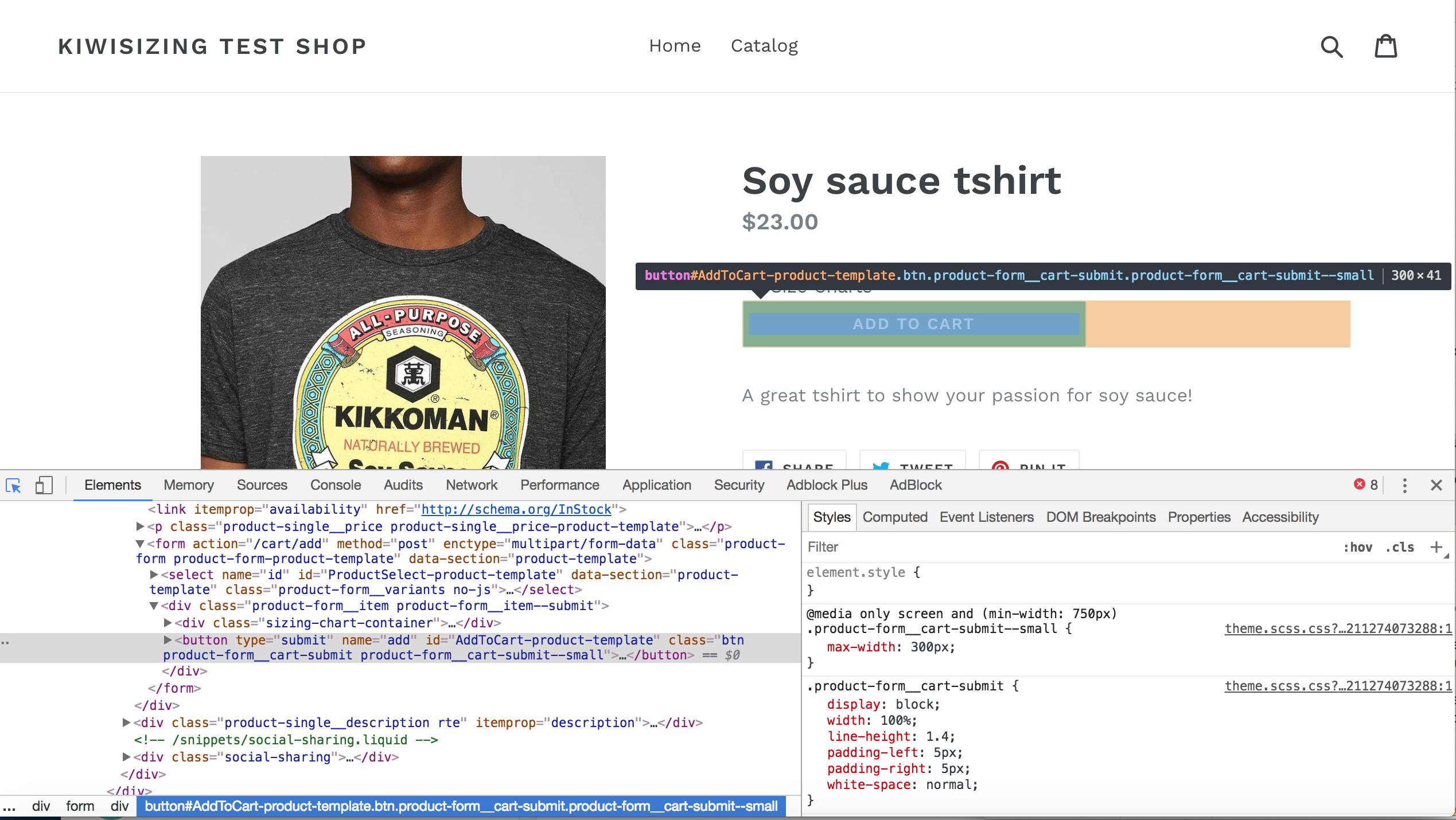Click the social-sharing.liquid comment line

(x=286, y=740)
